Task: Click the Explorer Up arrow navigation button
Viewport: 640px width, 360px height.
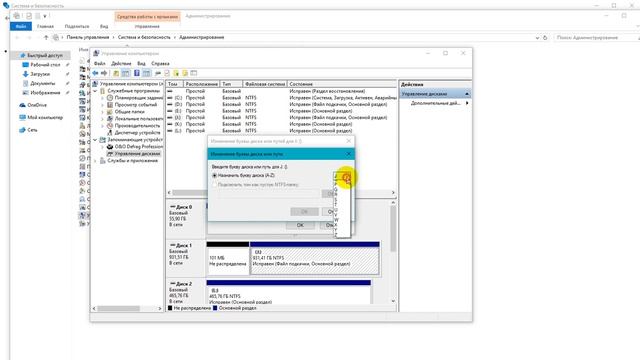Action: point(46,38)
